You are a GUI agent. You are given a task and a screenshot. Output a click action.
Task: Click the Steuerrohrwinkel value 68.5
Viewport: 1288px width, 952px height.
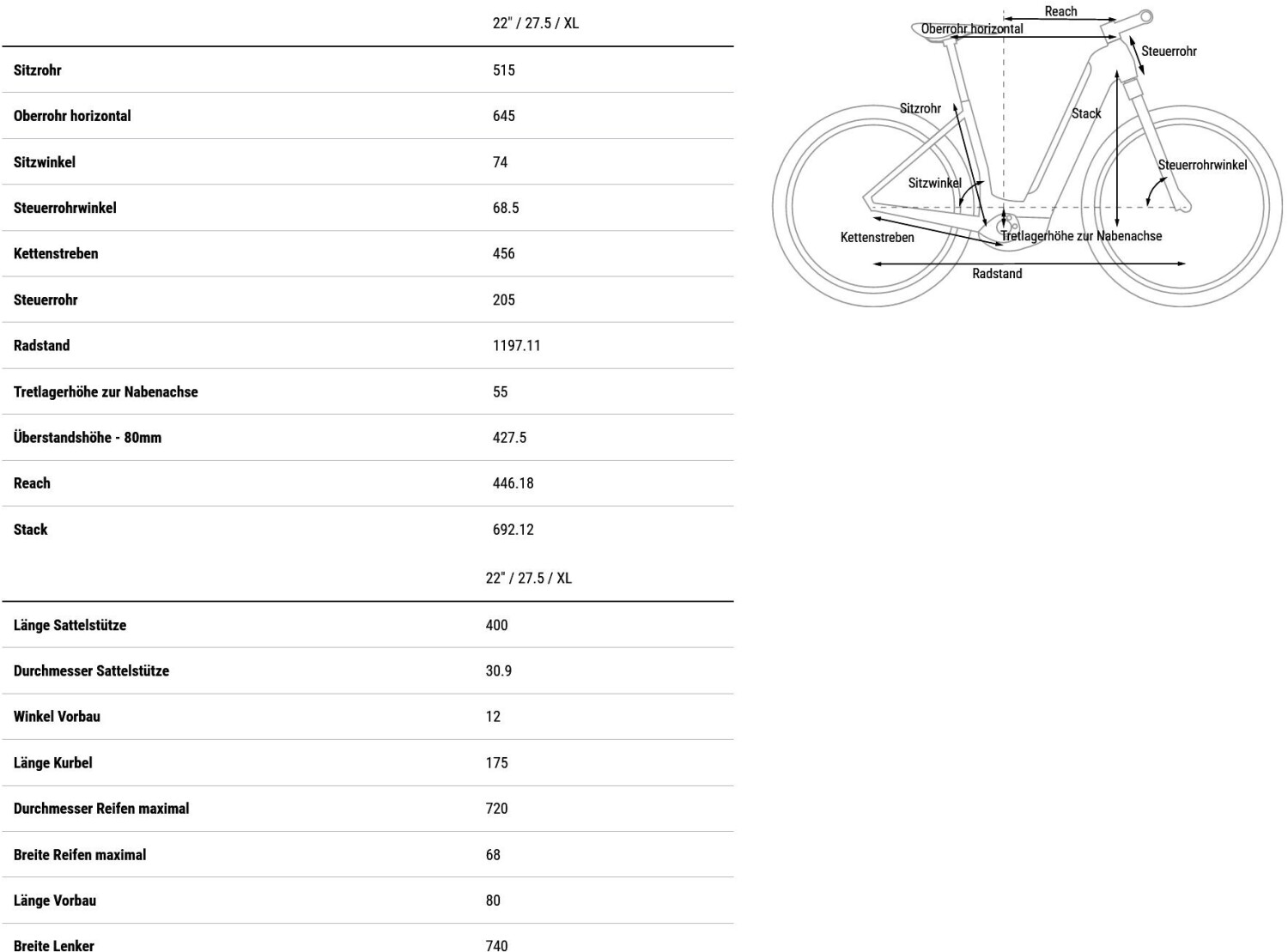[506, 208]
